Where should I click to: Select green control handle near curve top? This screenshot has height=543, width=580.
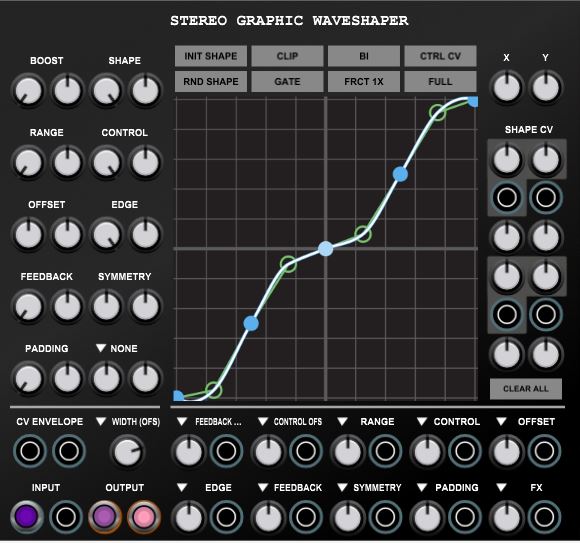pos(437,112)
